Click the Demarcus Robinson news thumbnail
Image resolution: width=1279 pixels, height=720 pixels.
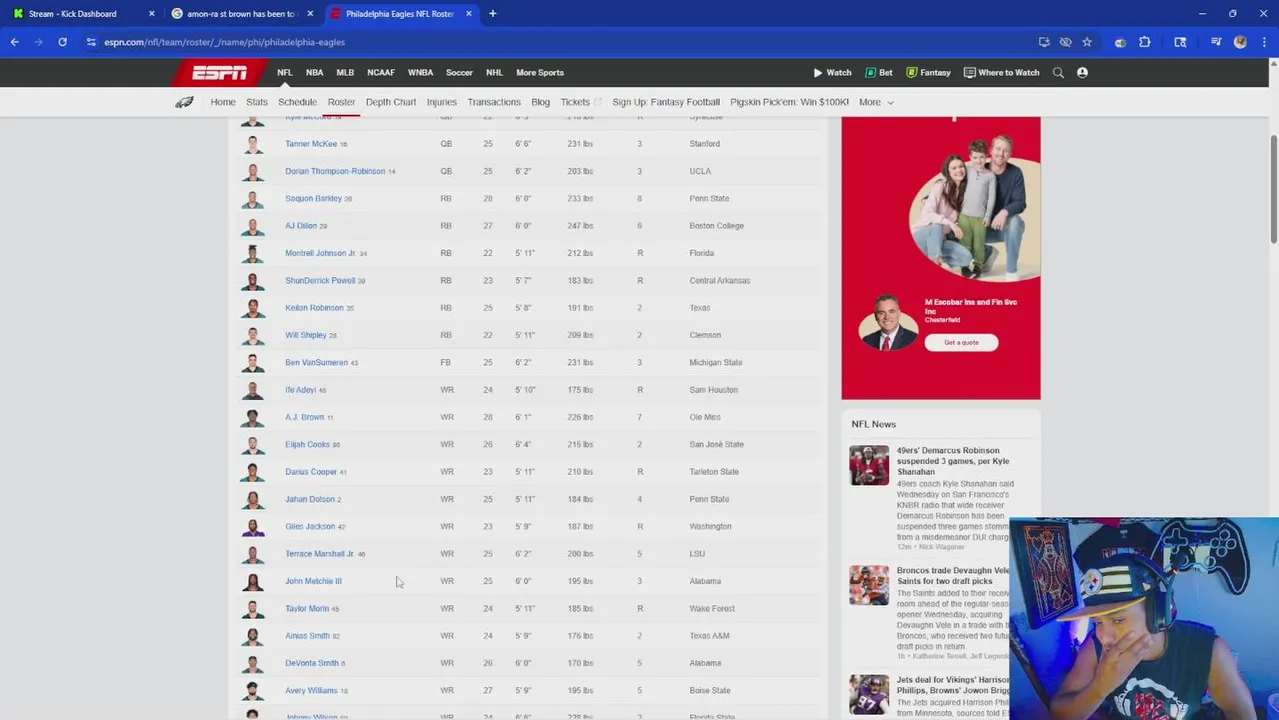869,465
